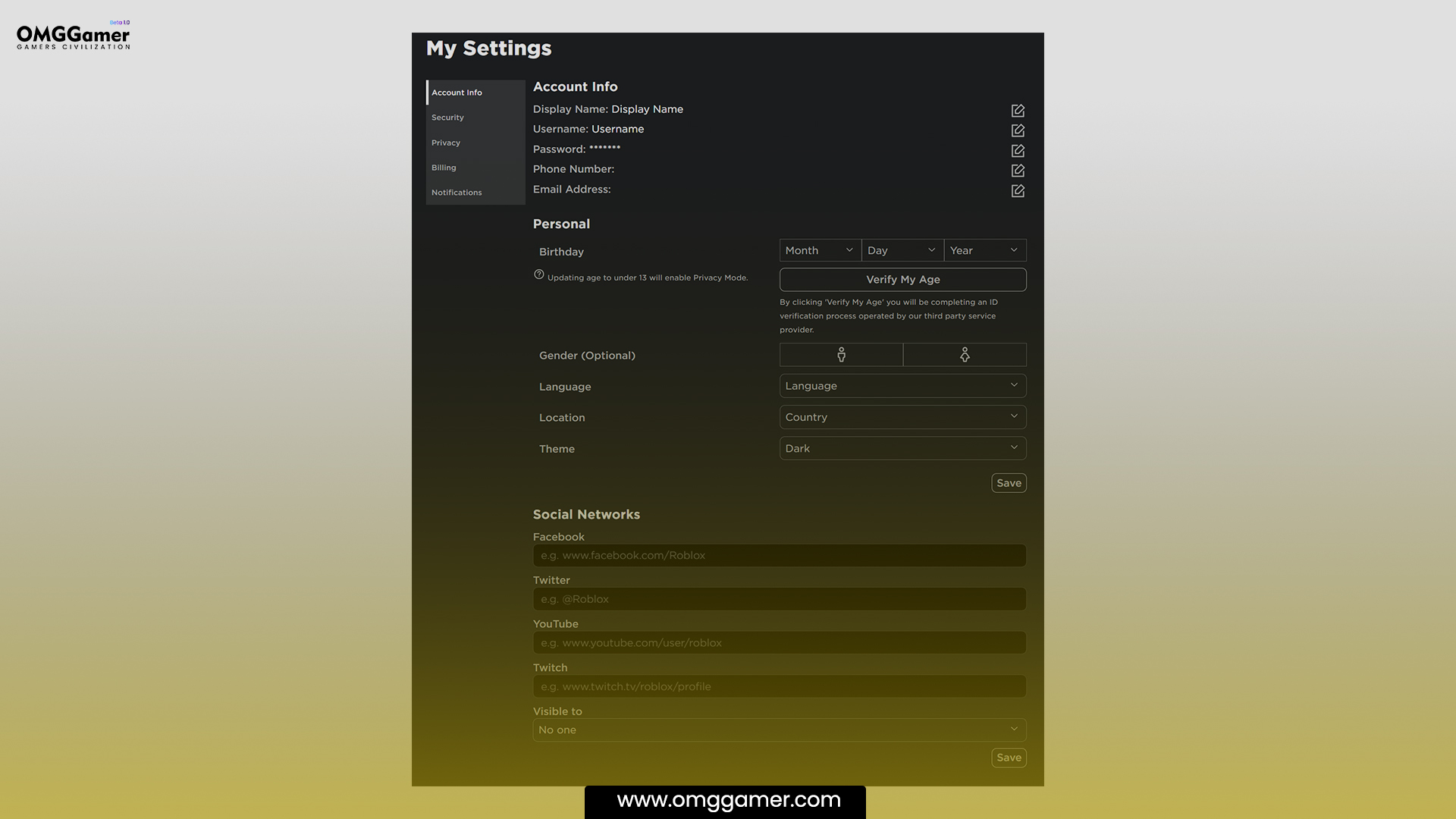Click the Twitch profile input field
Image resolution: width=1456 pixels, height=819 pixels.
[x=780, y=686]
